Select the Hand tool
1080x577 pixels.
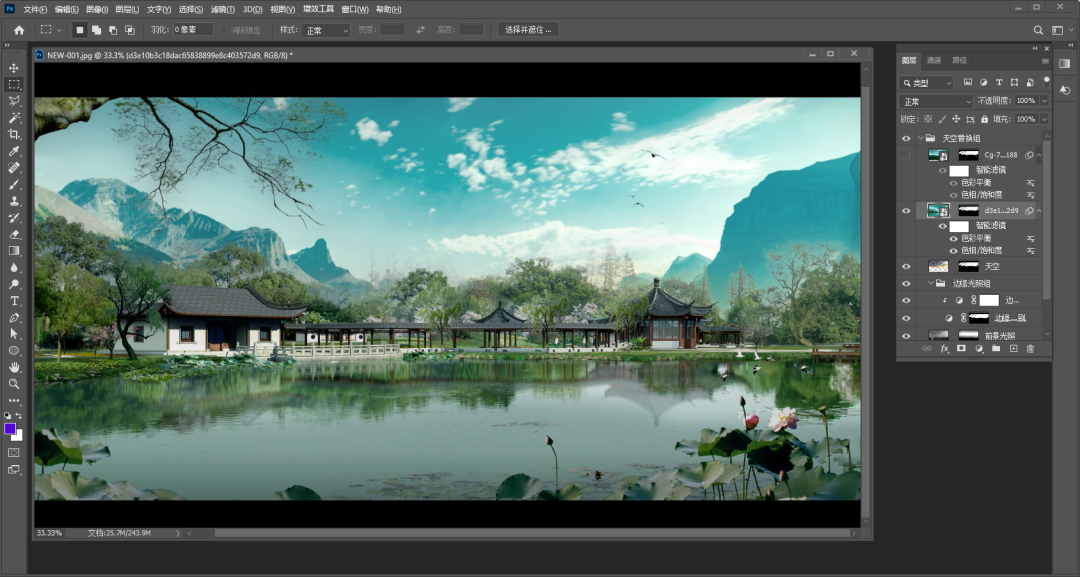tap(14, 367)
